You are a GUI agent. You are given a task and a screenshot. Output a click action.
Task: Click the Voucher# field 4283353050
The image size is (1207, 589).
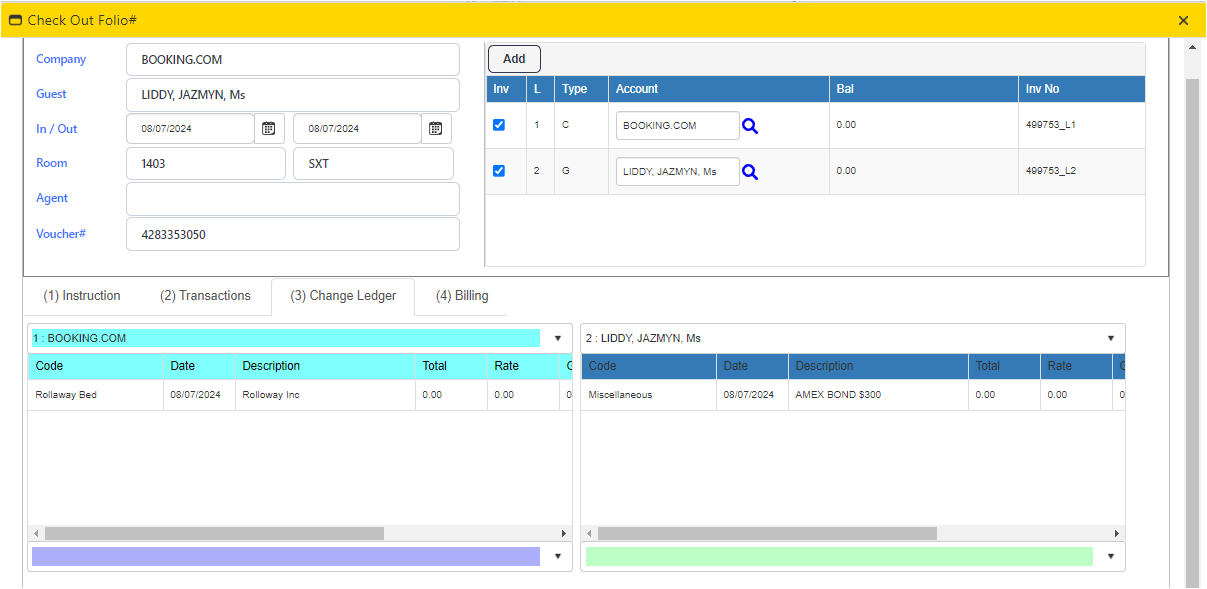click(293, 234)
